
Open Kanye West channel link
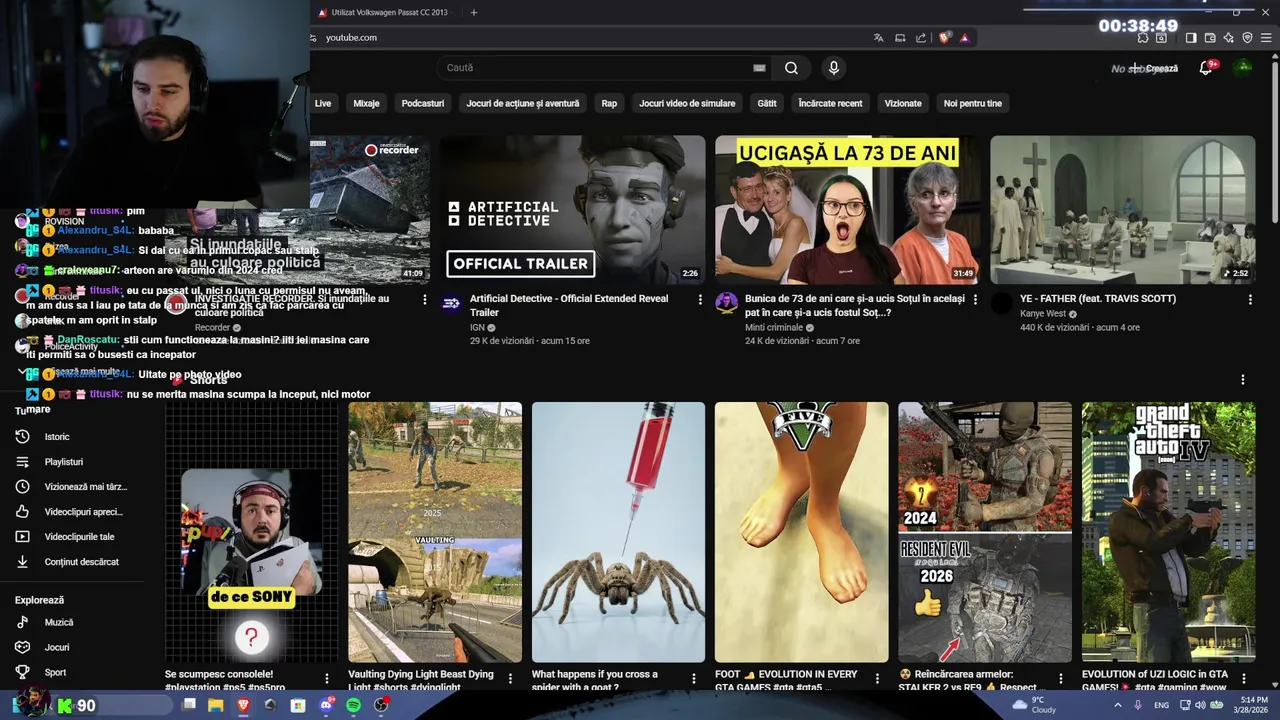pyautogui.click(x=1042, y=313)
